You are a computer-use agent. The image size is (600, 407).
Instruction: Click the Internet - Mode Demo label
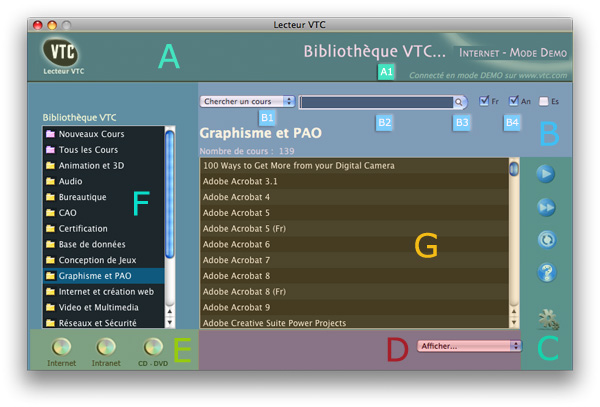click(513, 53)
